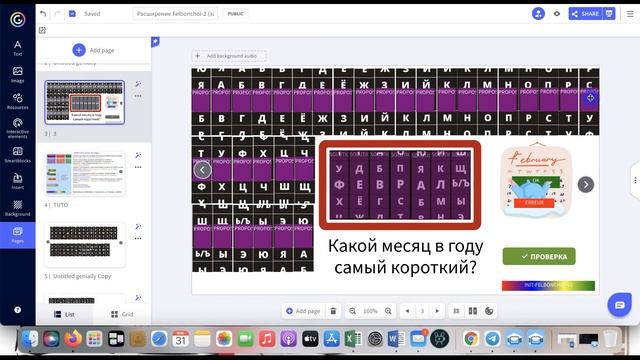Go to previous page in bottom toolbar
The width and height of the screenshot is (640, 360).
[407, 311]
